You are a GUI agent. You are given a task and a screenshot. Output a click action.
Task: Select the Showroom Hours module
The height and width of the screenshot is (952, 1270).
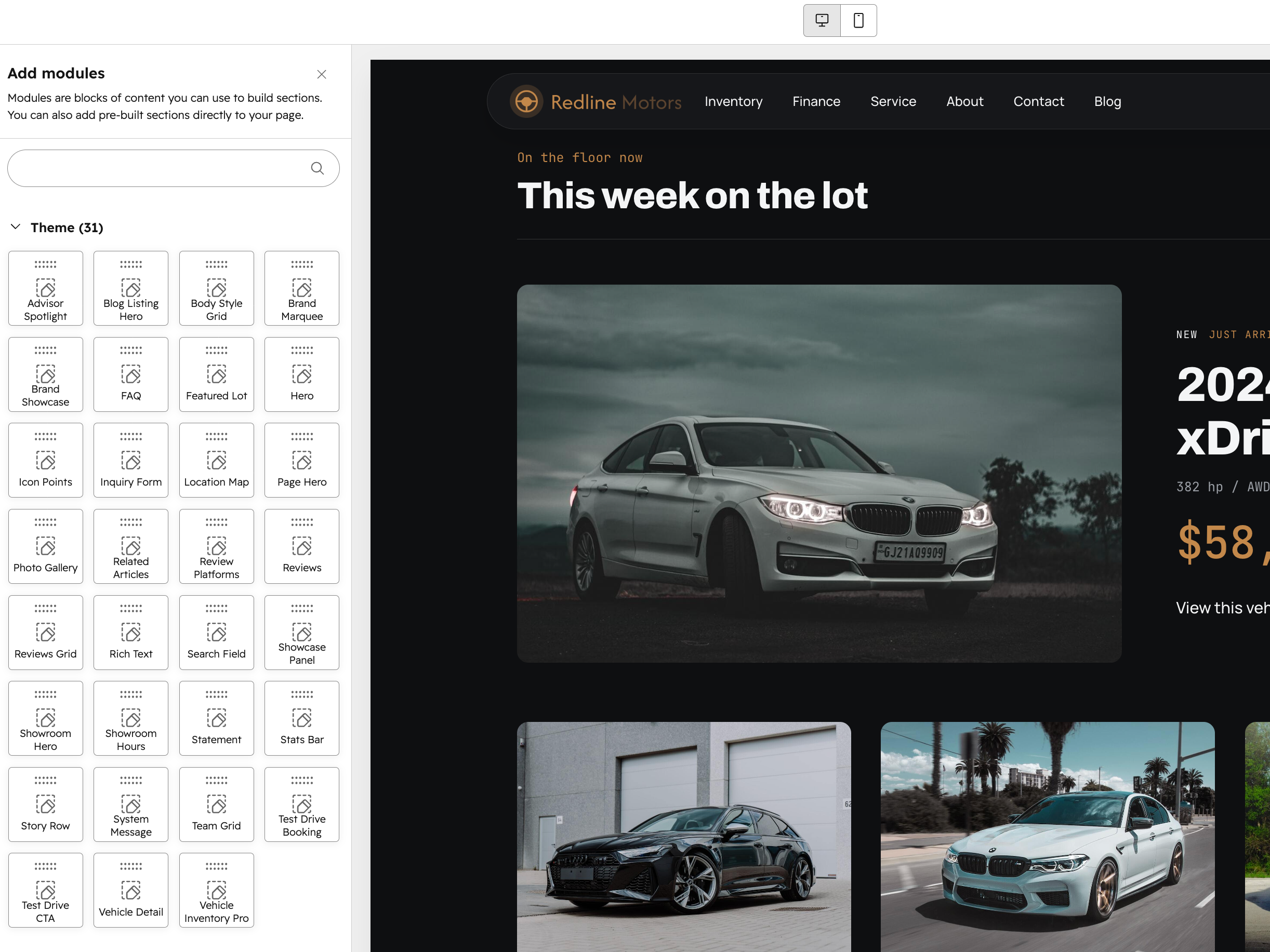[131, 718]
